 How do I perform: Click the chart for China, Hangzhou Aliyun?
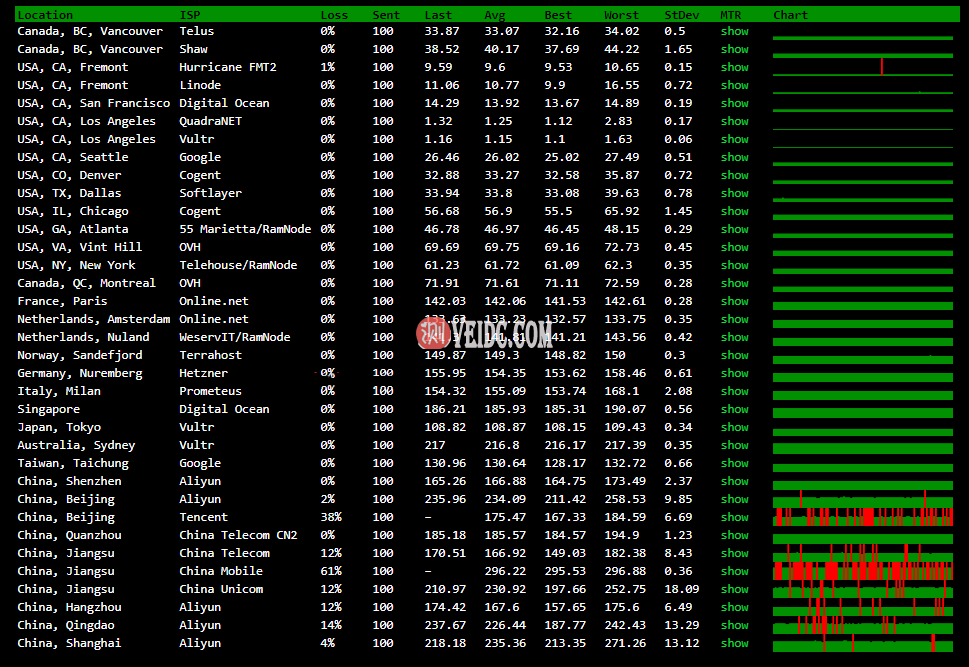point(862,607)
